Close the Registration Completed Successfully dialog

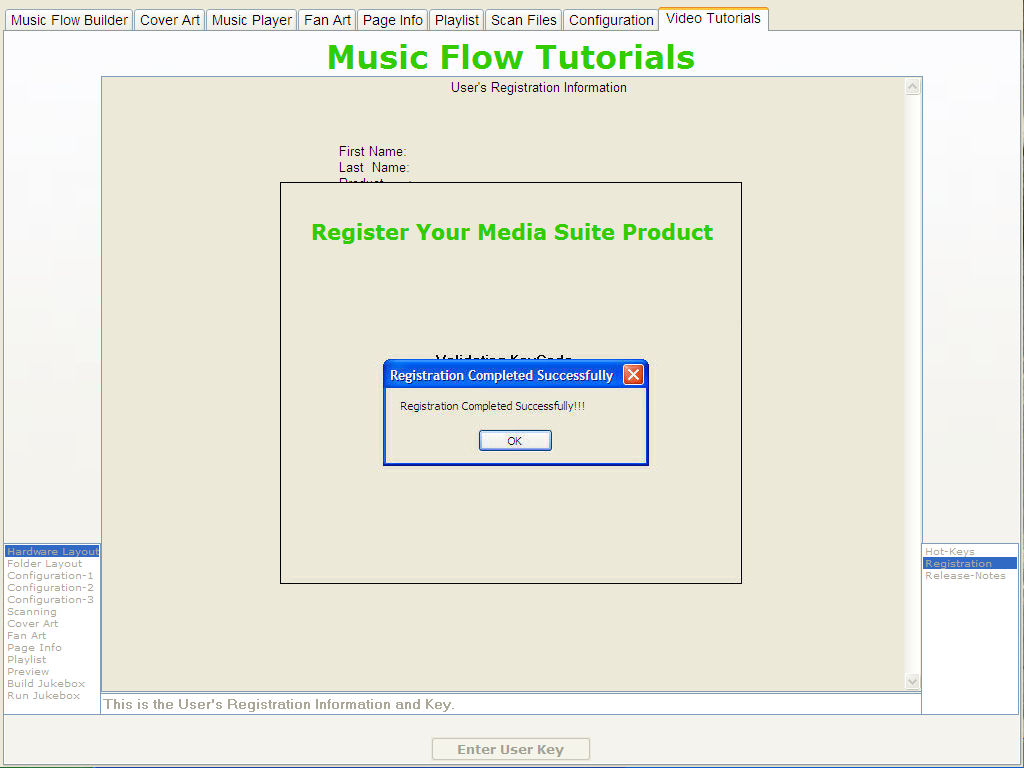click(x=633, y=375)
